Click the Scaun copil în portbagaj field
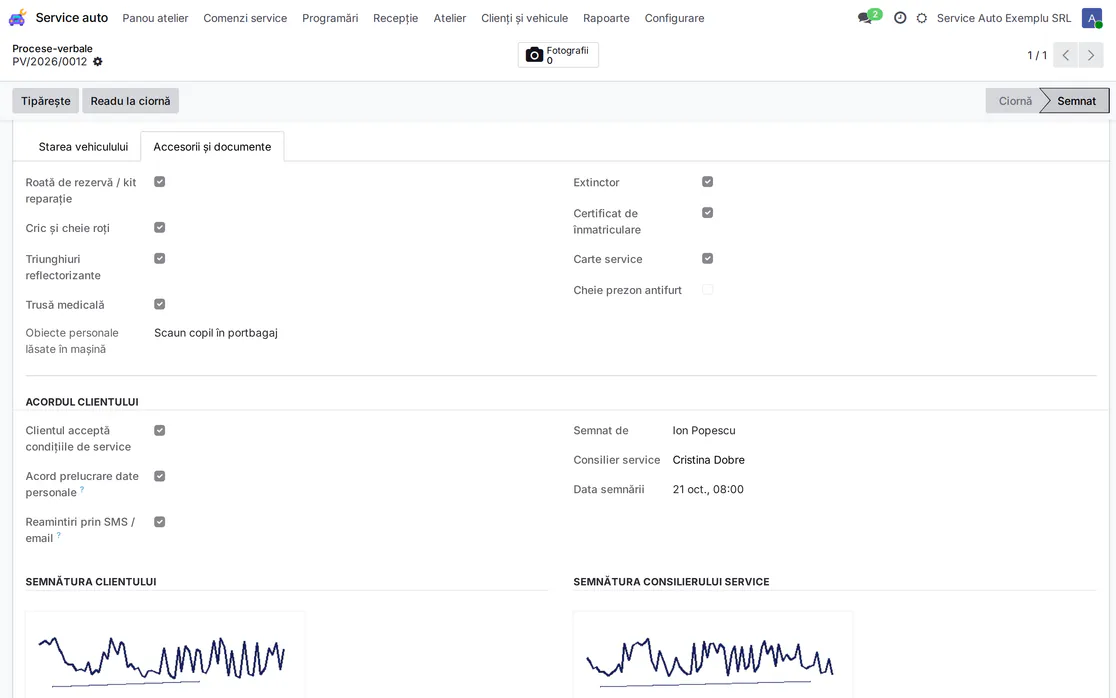The height and width of the screenshot is (698, 1116). coord(216,333)
